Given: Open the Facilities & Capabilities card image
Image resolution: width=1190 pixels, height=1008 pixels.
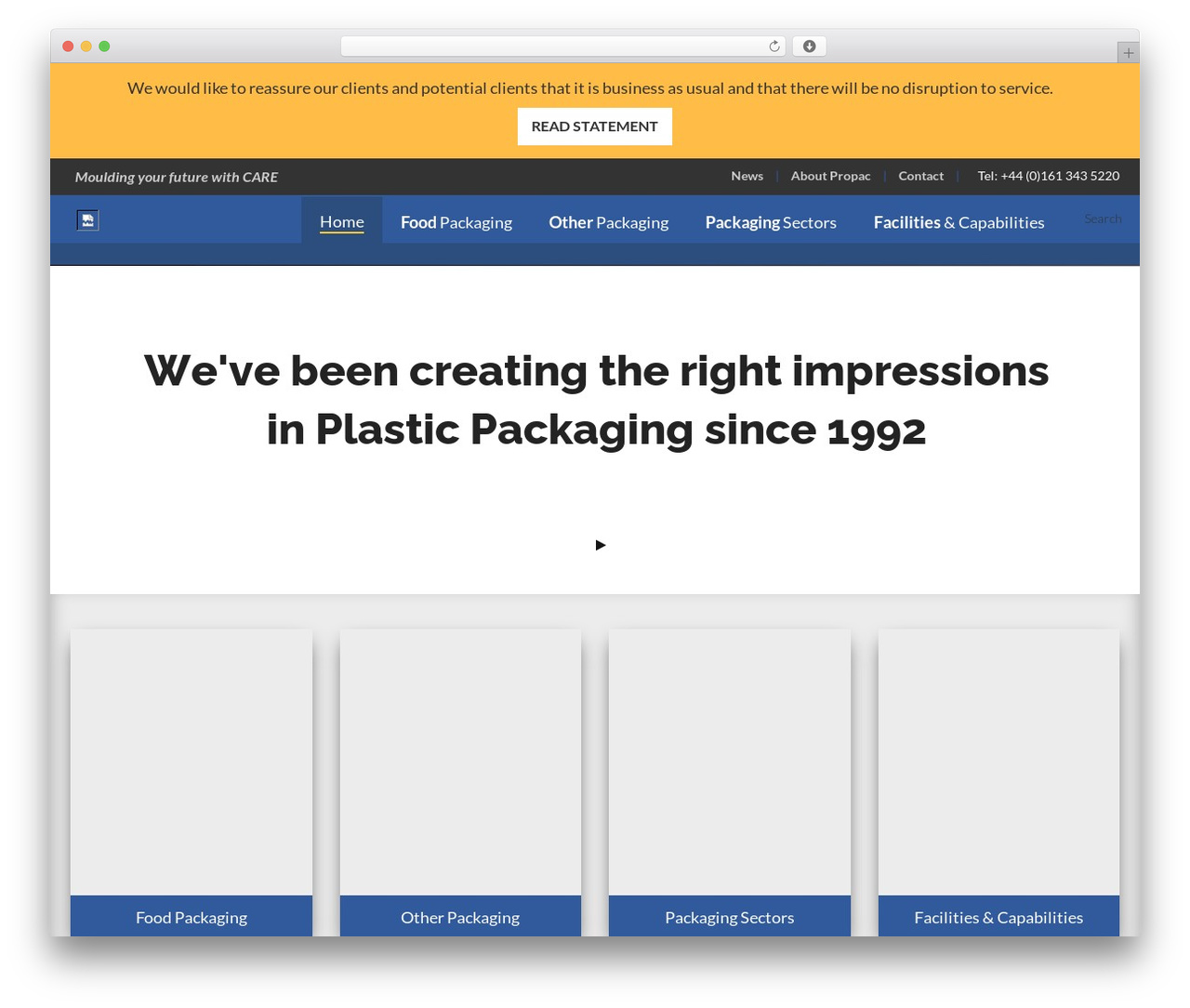Looking at the screenshot, I should tap(998, 763).
